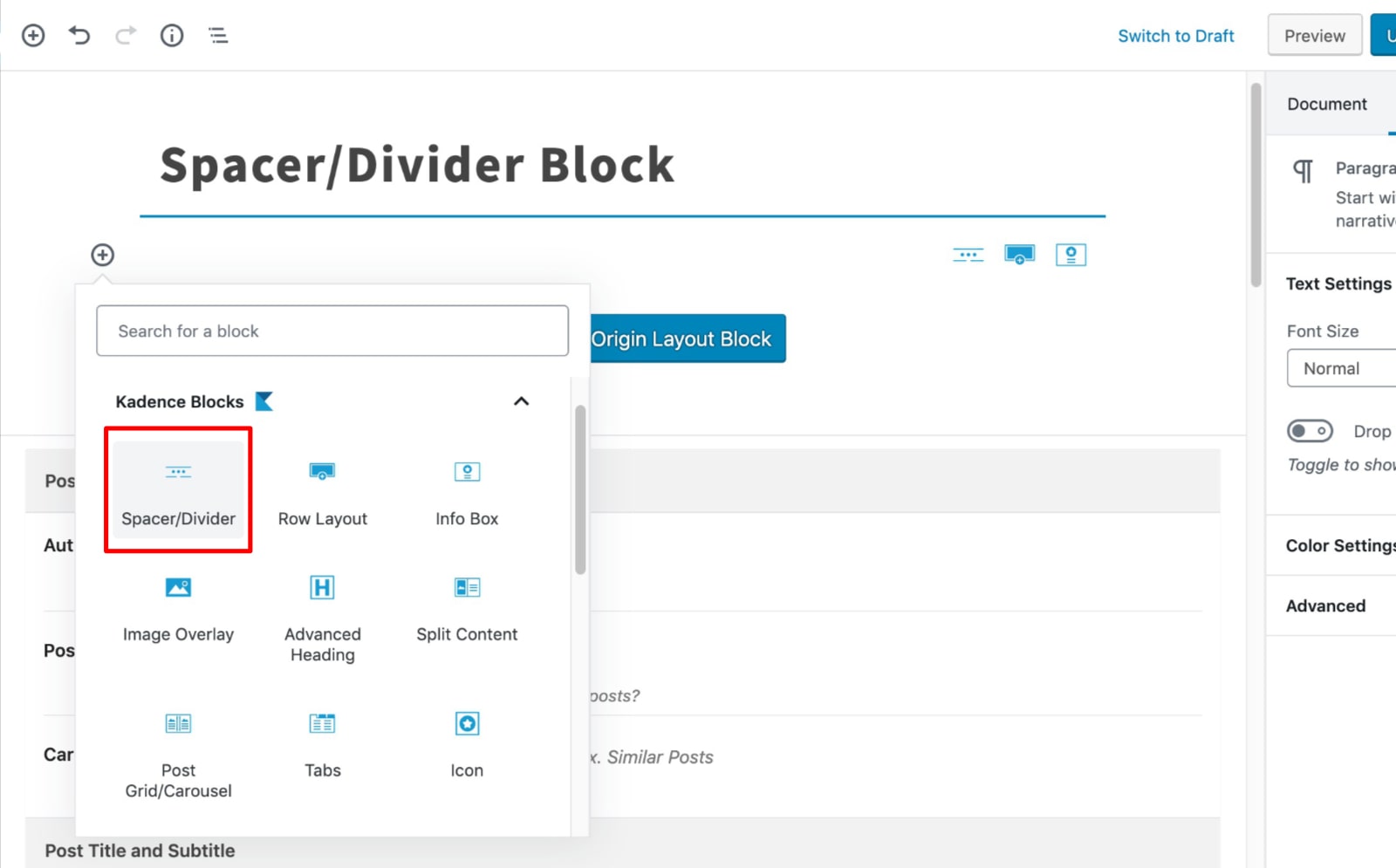This screenshot has width=1396, height=868.
Task: Open the content structure info icon
Action: [x=172, y=36]
